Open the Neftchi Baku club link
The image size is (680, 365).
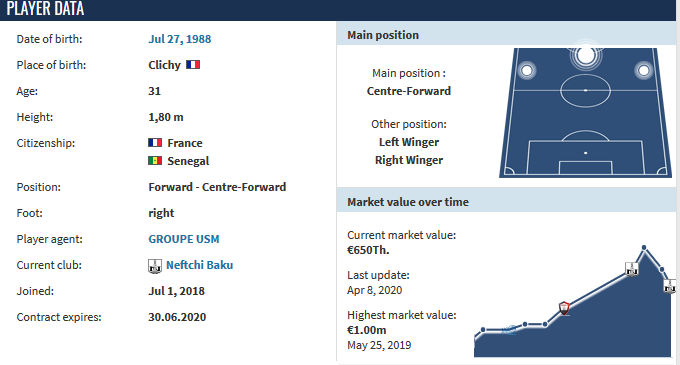click(199, 265)
